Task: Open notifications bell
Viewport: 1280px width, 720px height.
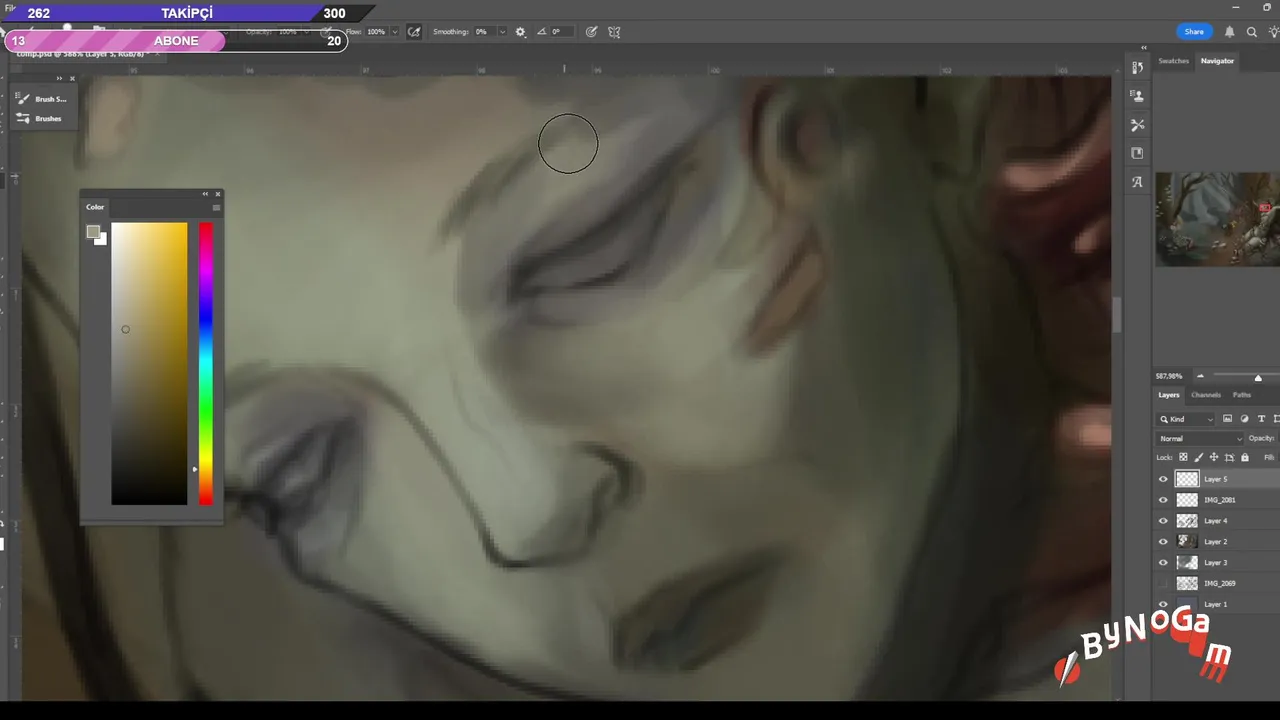Action: pyautogui.click(x=1229, y=32)
